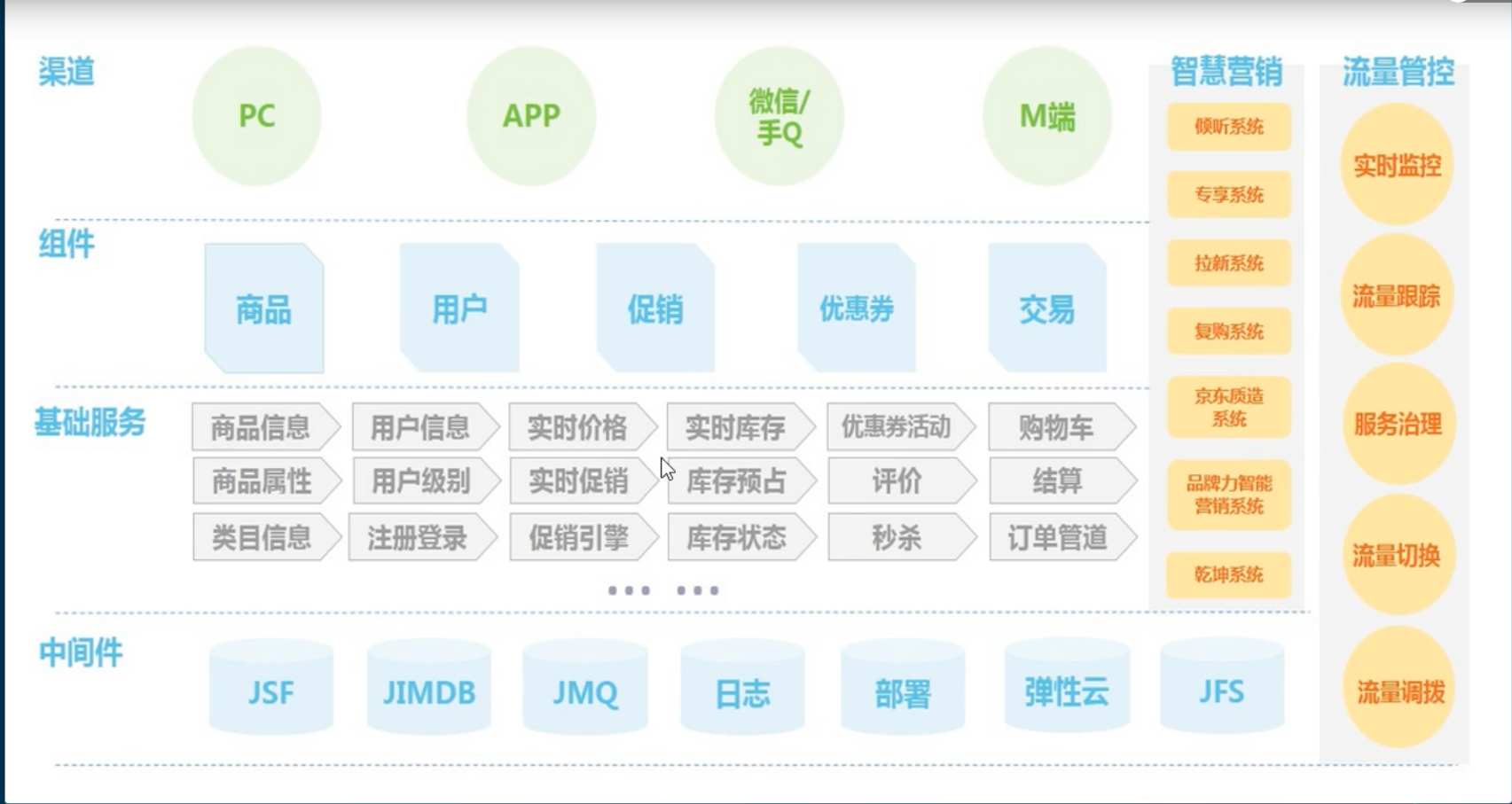The height and width of the screenshot is (804, 1512).
Task: Select the APP channel circle
Action: click(x=531, y=116)
